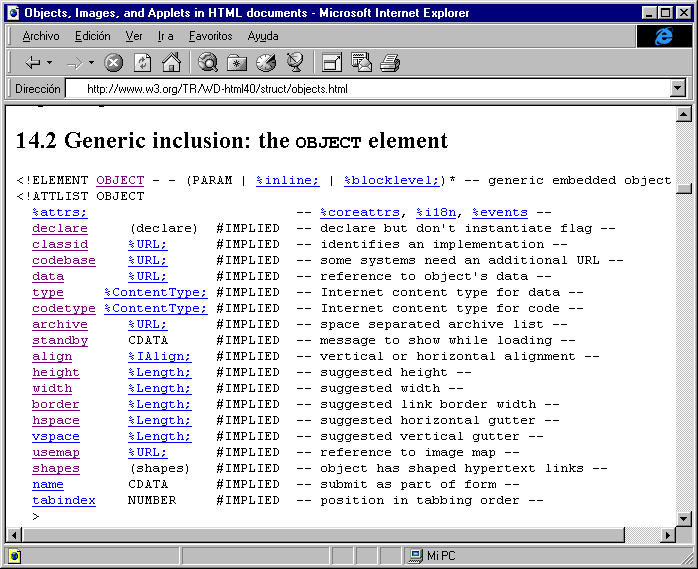Open the Ir a menu

click(165, 36)
